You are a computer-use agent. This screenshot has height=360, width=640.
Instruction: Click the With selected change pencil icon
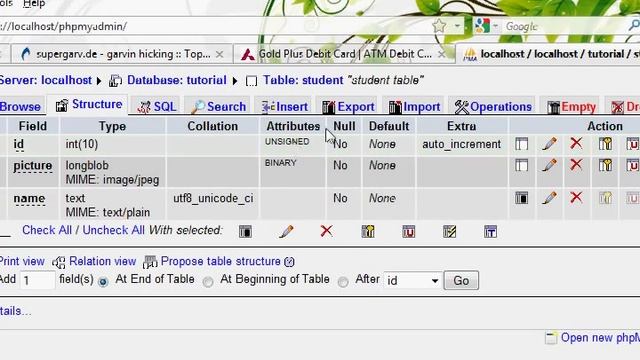[x=286, y=231]
